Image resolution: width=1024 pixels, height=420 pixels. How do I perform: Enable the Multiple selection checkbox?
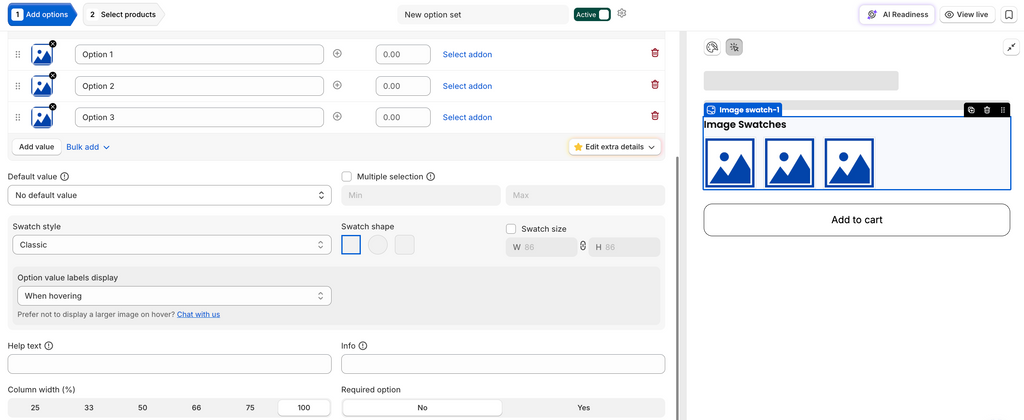coord(347,176)
